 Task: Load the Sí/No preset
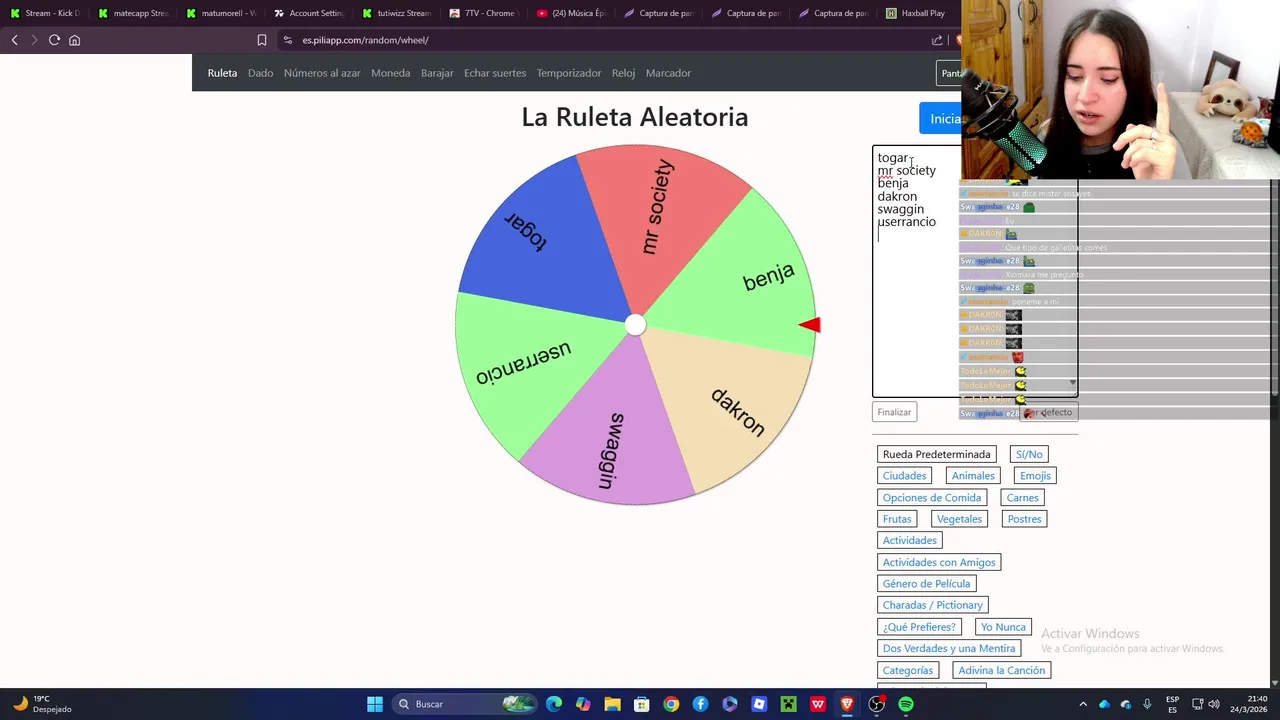pos(1029,454)
